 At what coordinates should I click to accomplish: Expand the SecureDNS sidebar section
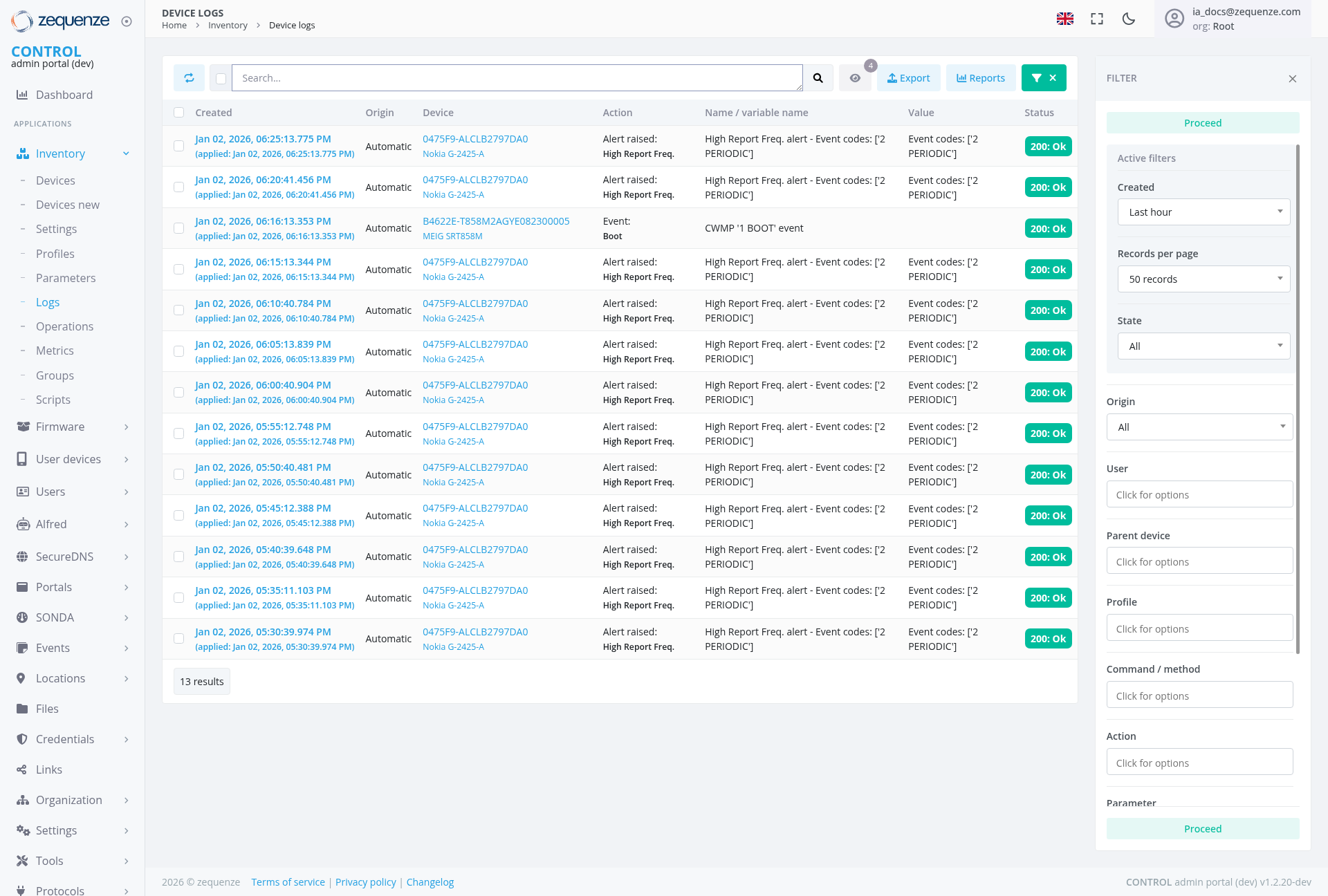(126, 557)
